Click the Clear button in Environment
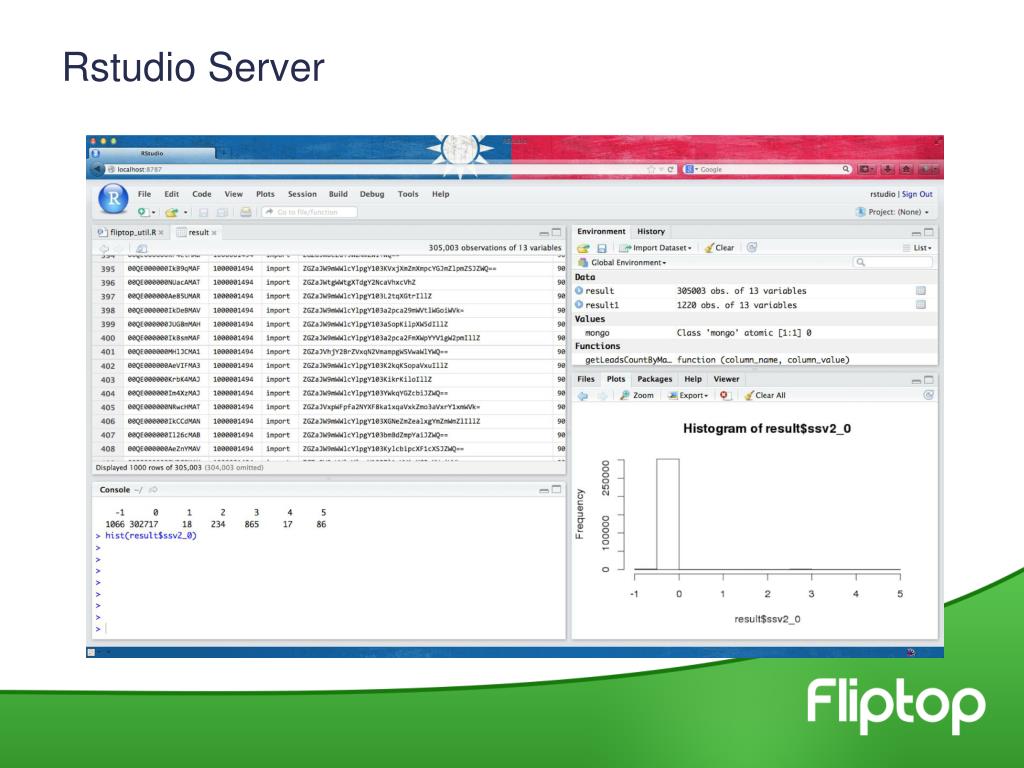This screenshot has height=768, width=1024. [x=719, y=248]
